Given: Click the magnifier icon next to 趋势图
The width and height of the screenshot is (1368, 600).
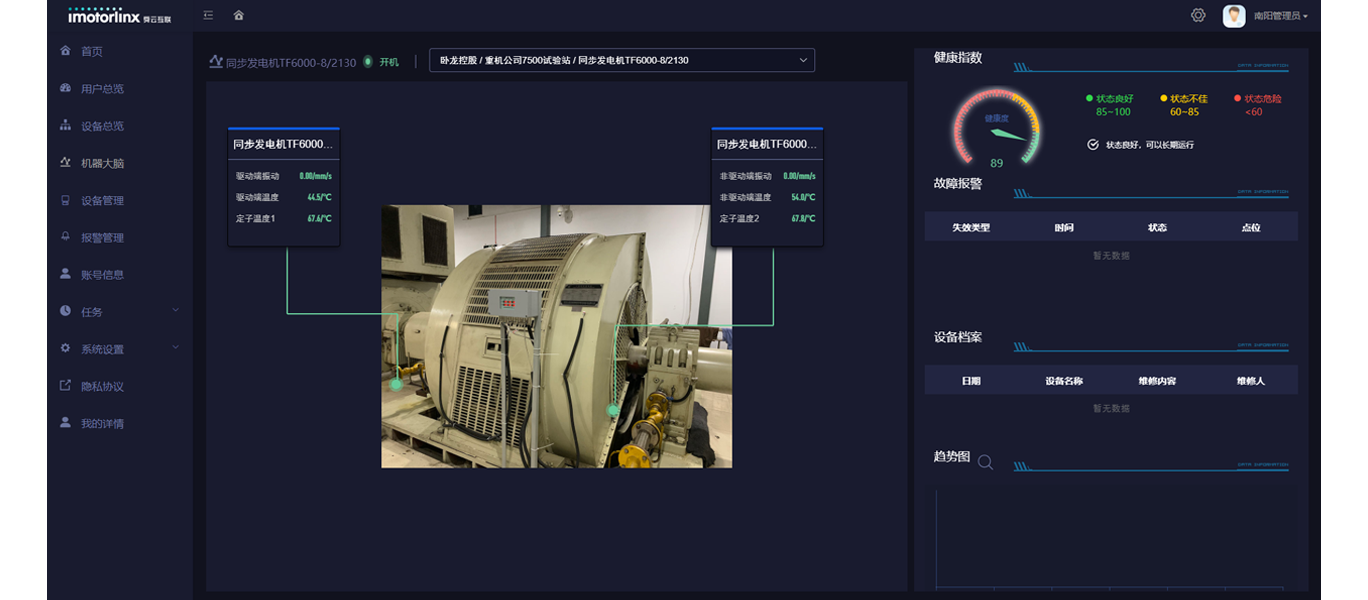Looking at the screenshot, I should (985, 462).
